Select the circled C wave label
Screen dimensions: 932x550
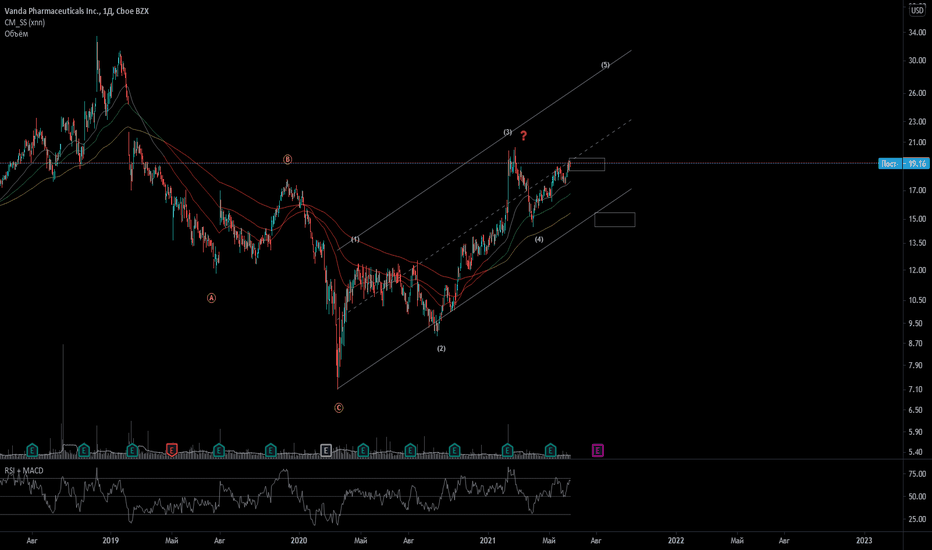pos(338,408)
